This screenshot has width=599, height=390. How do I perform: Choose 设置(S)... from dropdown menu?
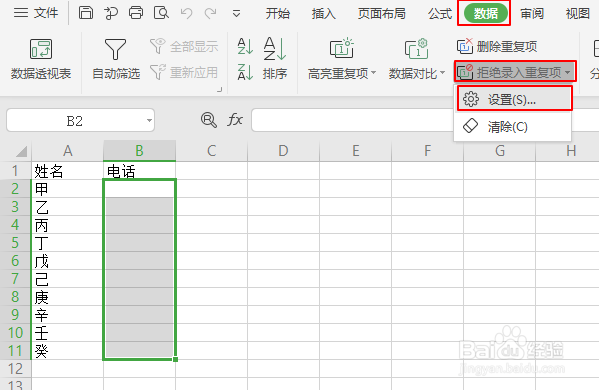(x=514, y=99)
